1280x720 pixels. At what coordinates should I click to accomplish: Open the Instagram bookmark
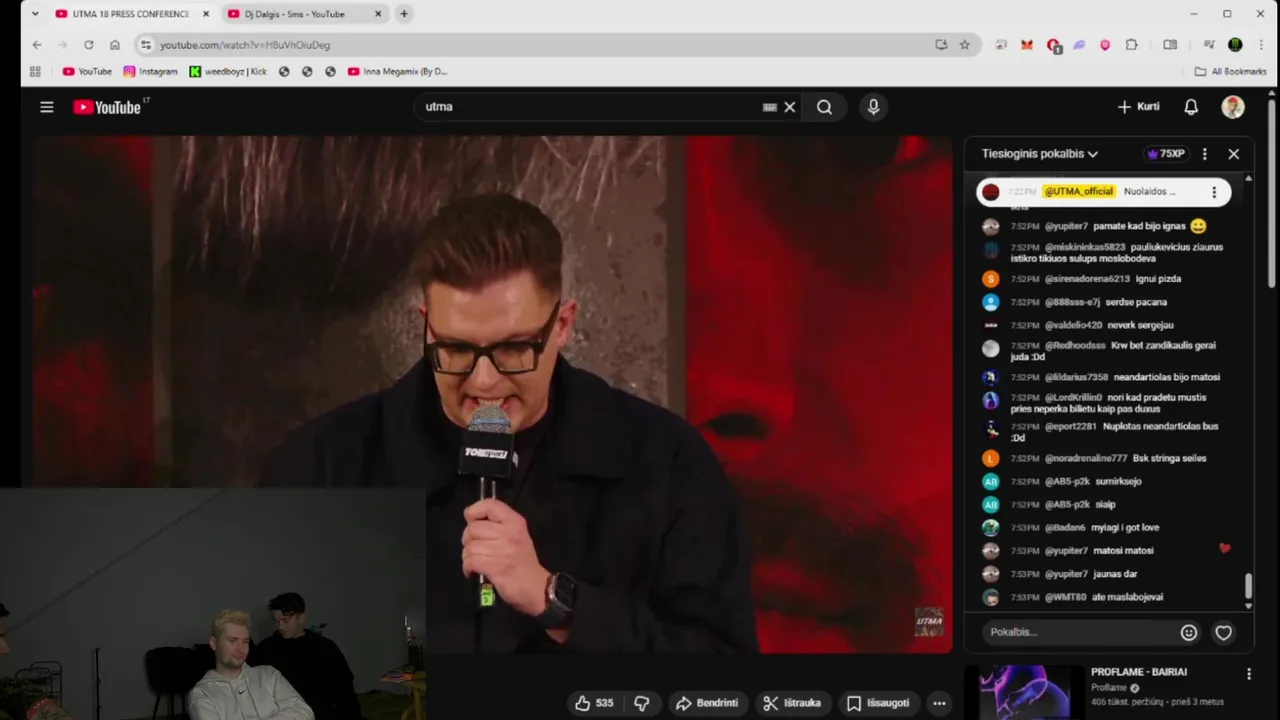pos(150,72)
